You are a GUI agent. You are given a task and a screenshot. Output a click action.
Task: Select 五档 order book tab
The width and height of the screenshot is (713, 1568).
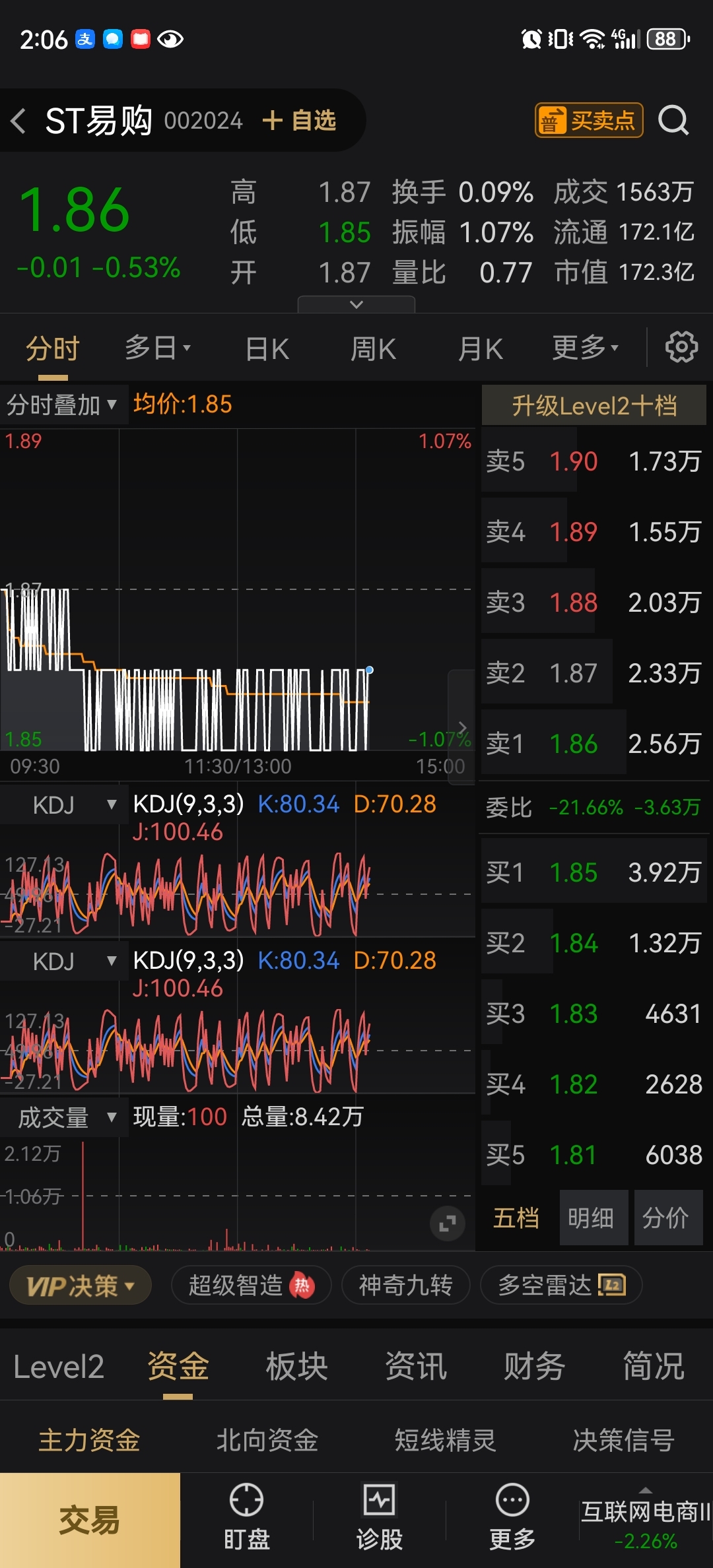click(516, 1218)
